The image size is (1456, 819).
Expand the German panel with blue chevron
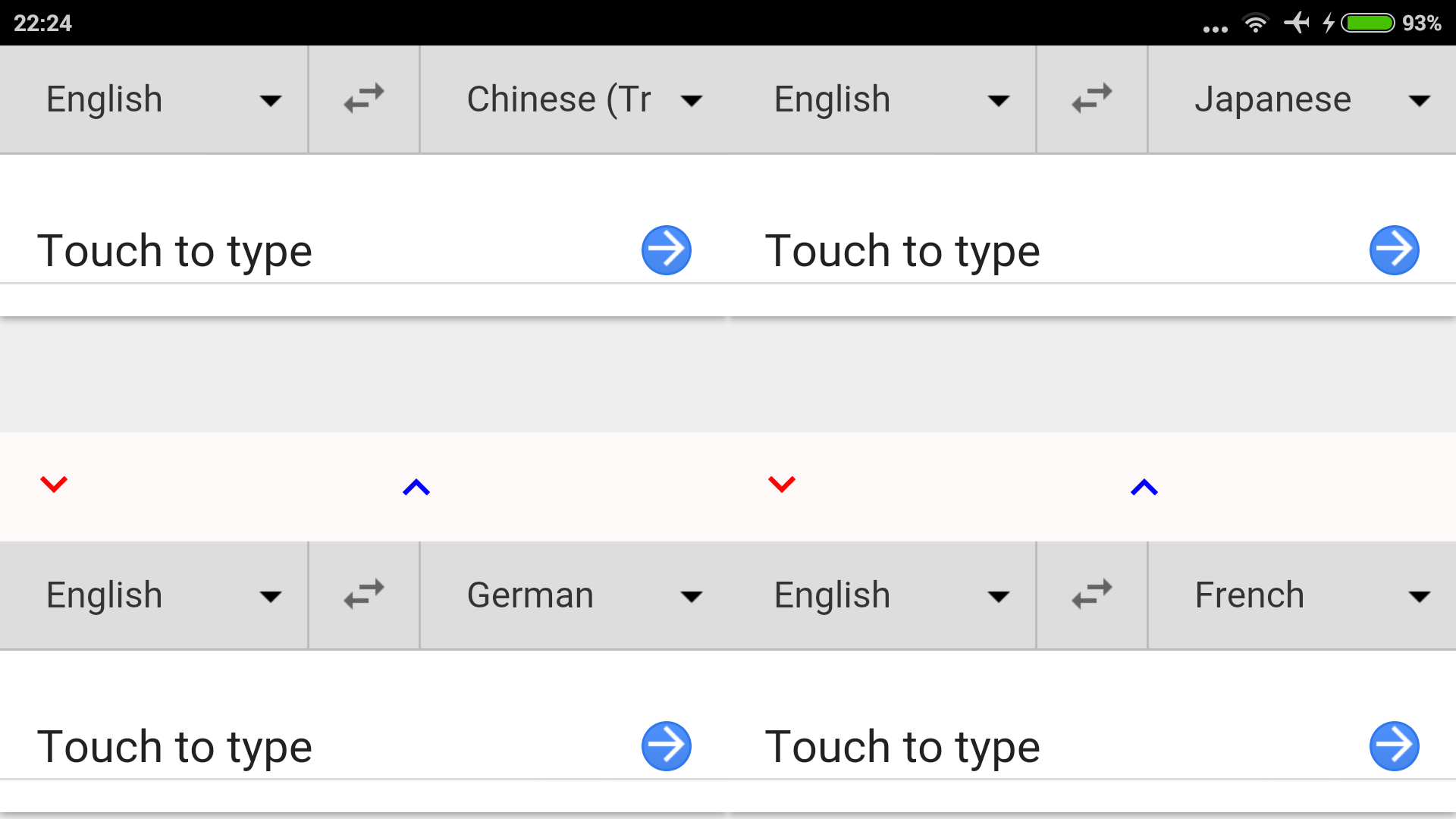pos(416,487)
